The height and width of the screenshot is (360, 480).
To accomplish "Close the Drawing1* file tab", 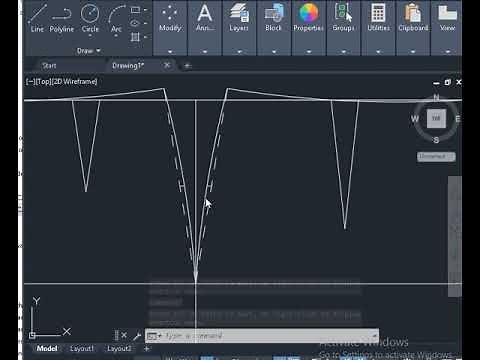I will point(167,65).
